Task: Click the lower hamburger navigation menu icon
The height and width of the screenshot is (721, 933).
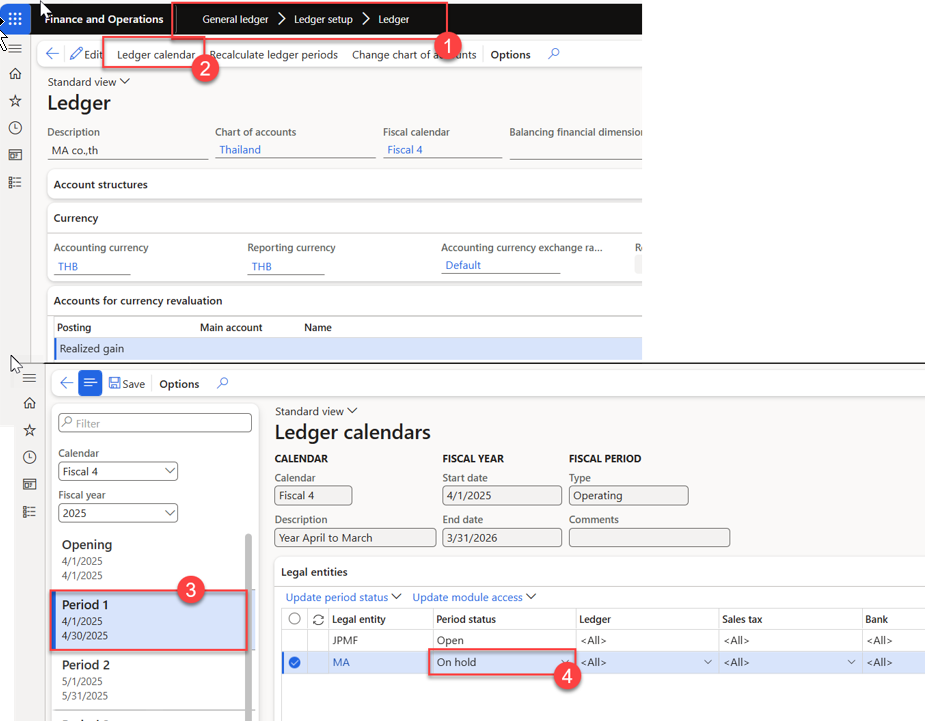Action: click(x=29, y=378)
